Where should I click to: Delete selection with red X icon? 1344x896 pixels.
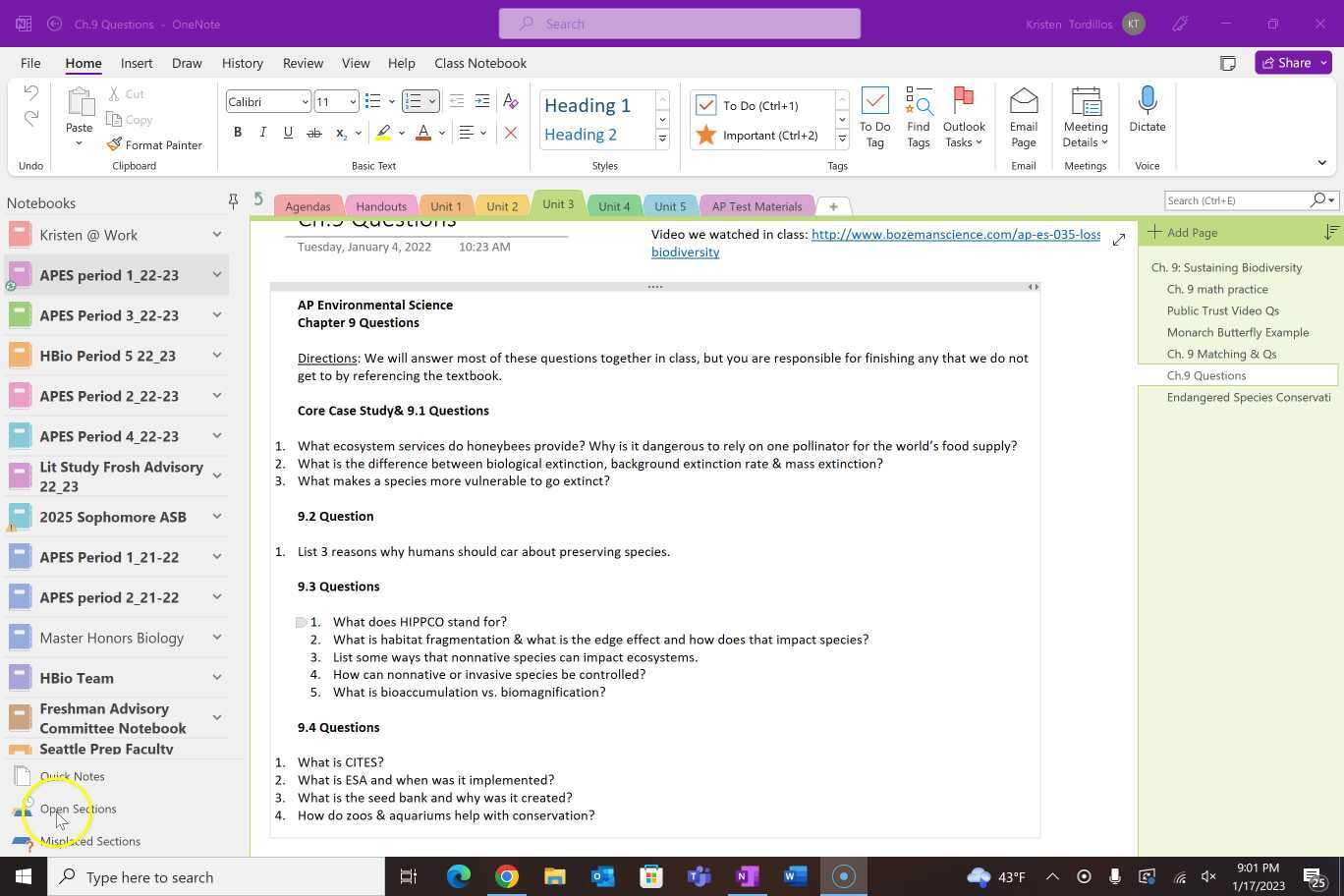[510, 133]
